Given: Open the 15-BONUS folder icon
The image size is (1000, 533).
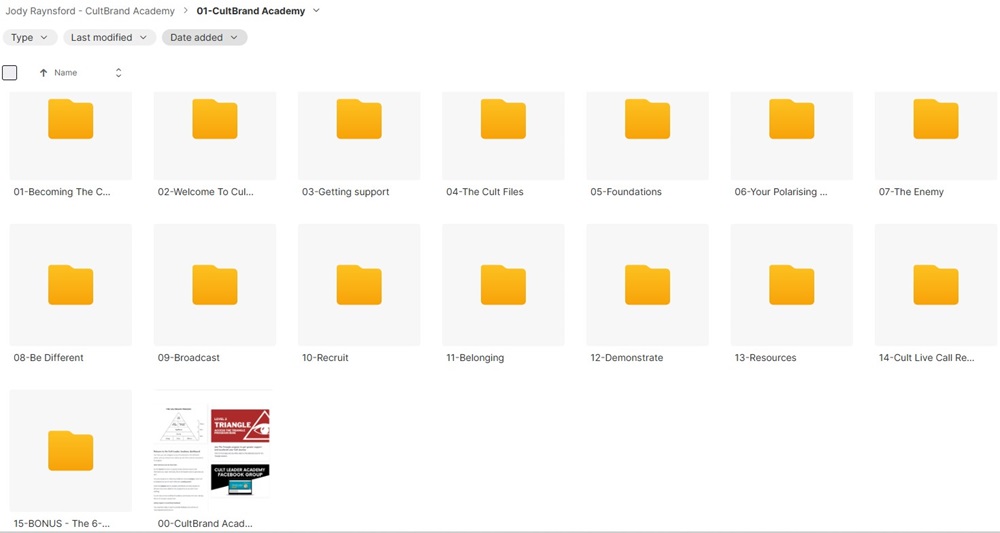Looking at the screenshot, I should coord(70,451).
